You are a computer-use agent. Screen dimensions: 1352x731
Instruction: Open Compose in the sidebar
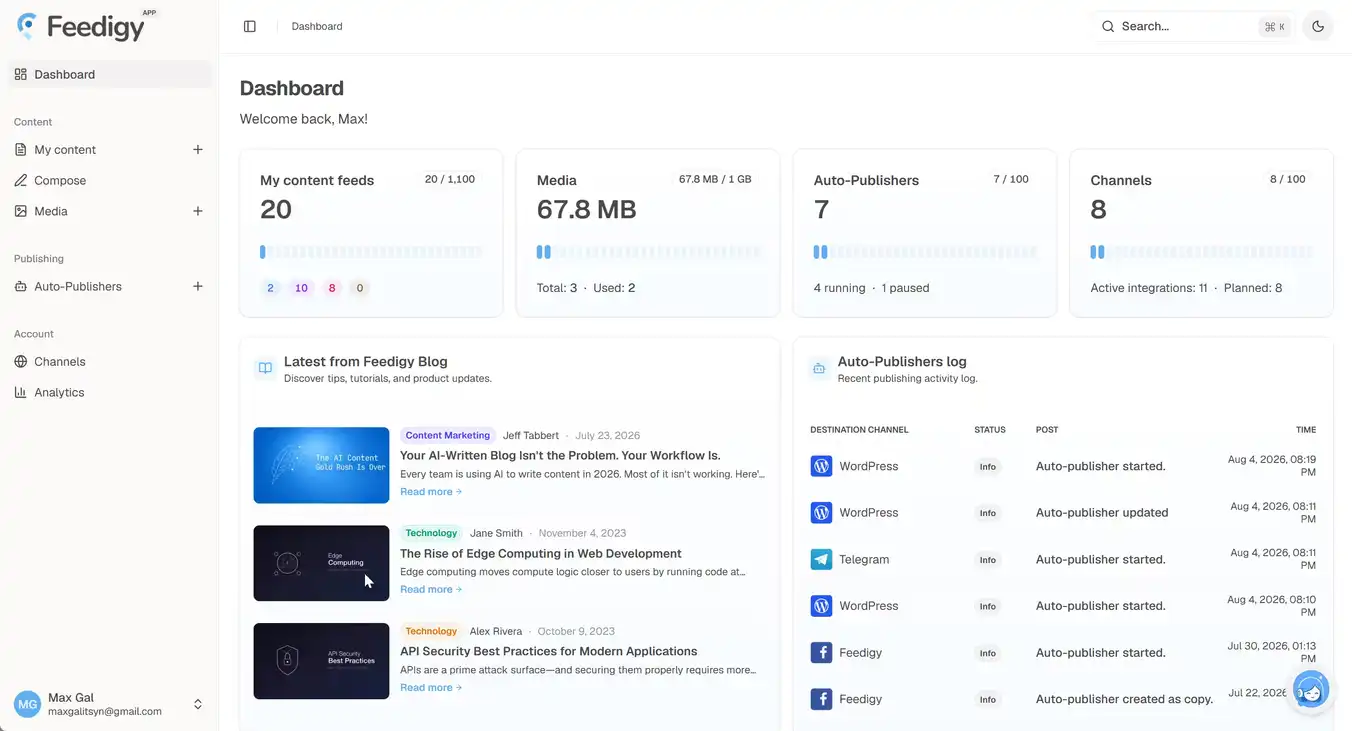coord(110,181)
